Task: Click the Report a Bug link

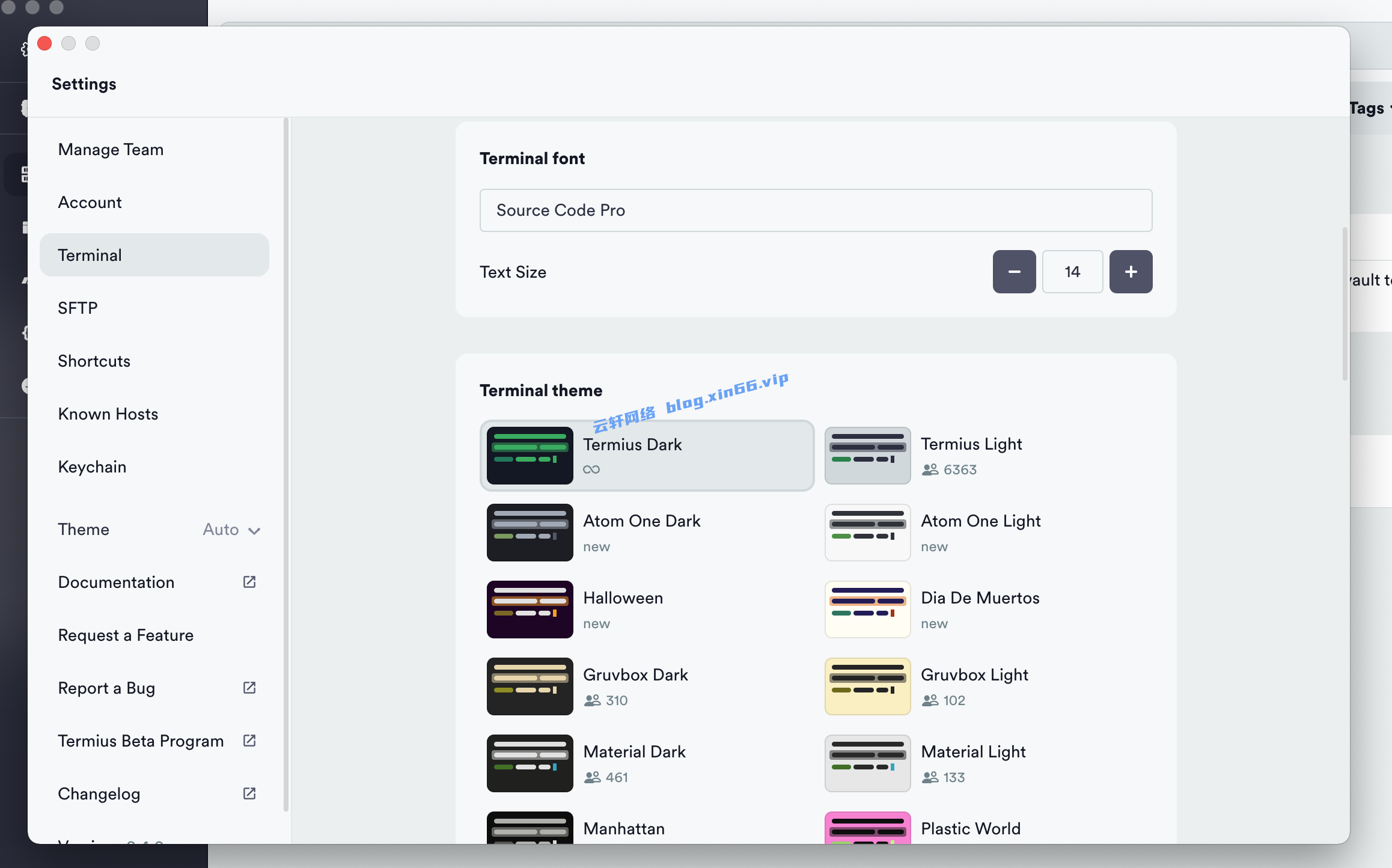Action: click(106, 688)
